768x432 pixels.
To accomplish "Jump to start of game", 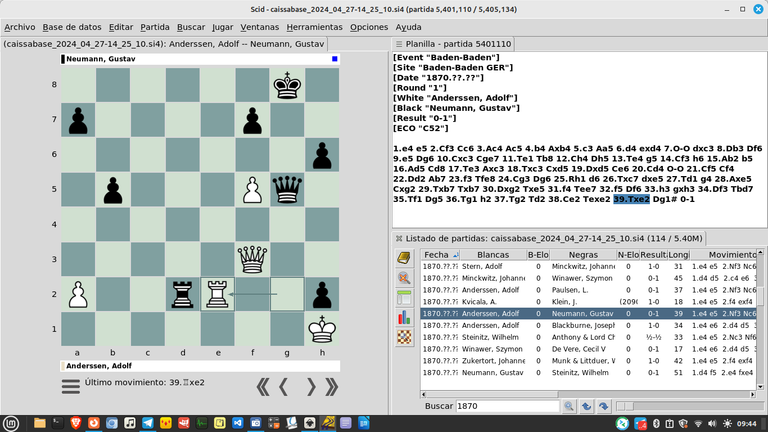I will tap(263, 387).
